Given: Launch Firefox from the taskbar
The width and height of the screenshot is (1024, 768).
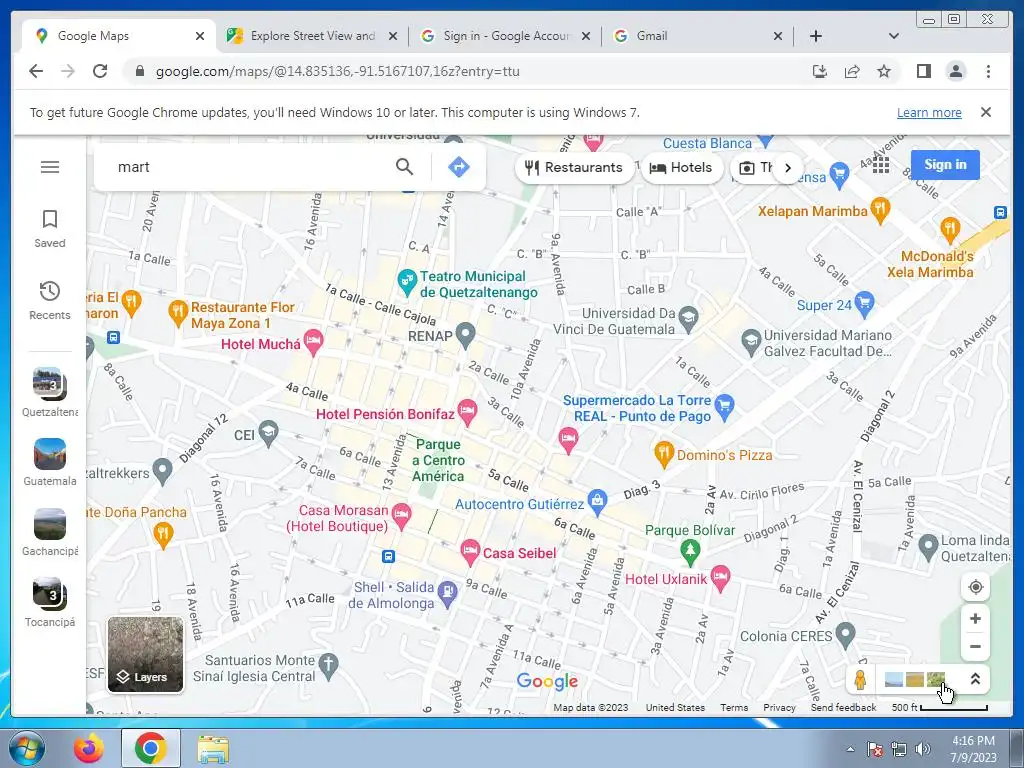Looking at the screenshot, I should click(89, 748).
